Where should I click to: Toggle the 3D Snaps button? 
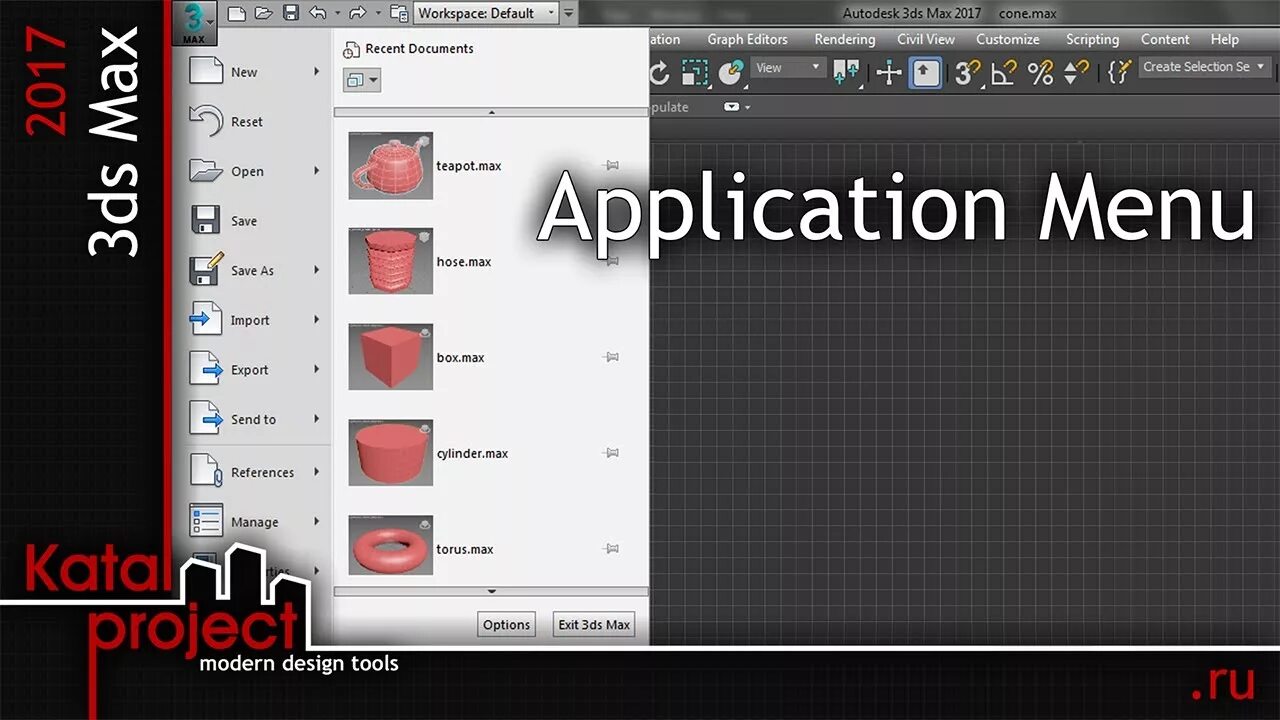pos(968,72)
